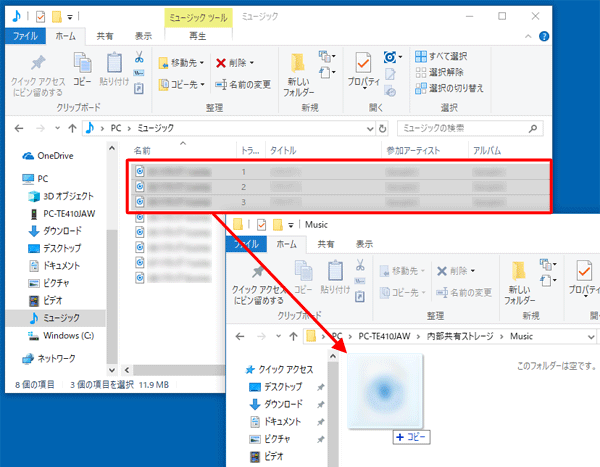Click the Copy icon in the Clipboard group
Viewport: 600px width, 467px height.
82,66
